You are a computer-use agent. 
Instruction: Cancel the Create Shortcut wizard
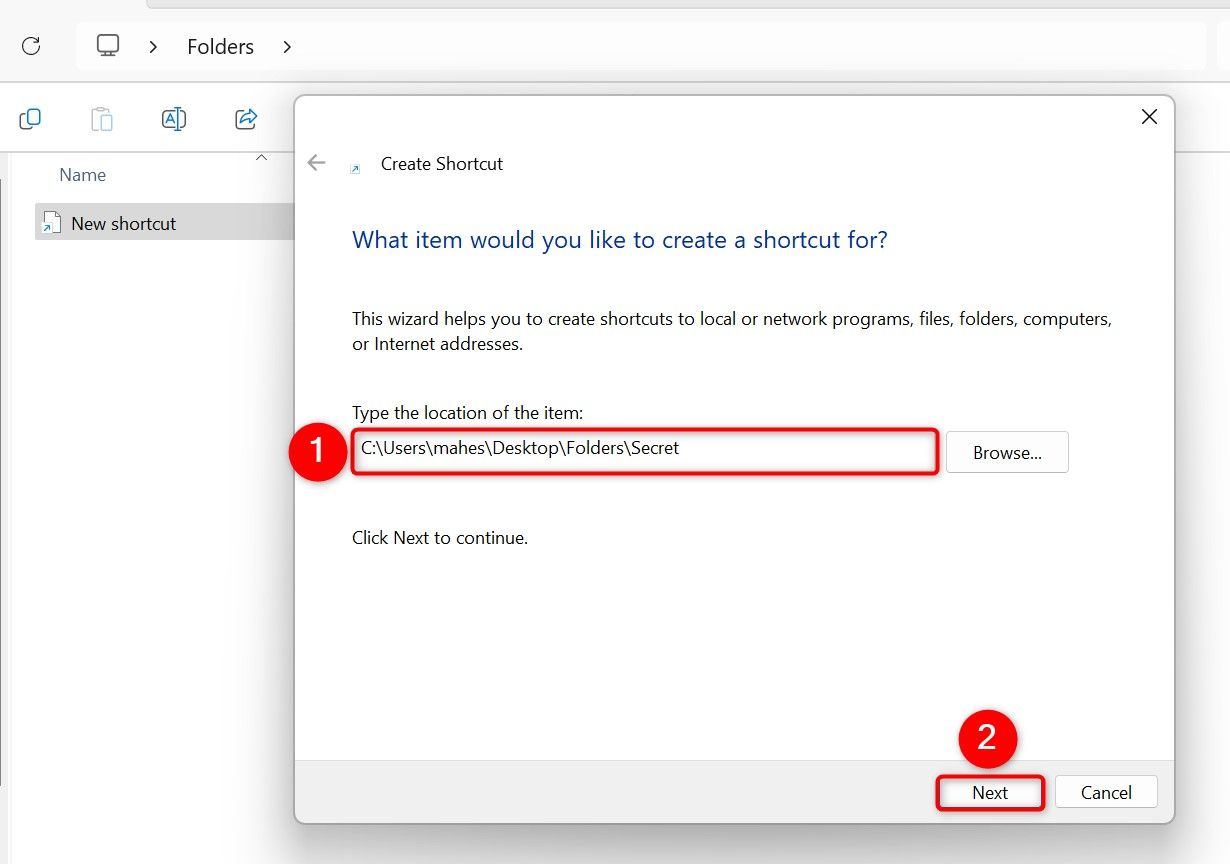[x=1106, y=793]
